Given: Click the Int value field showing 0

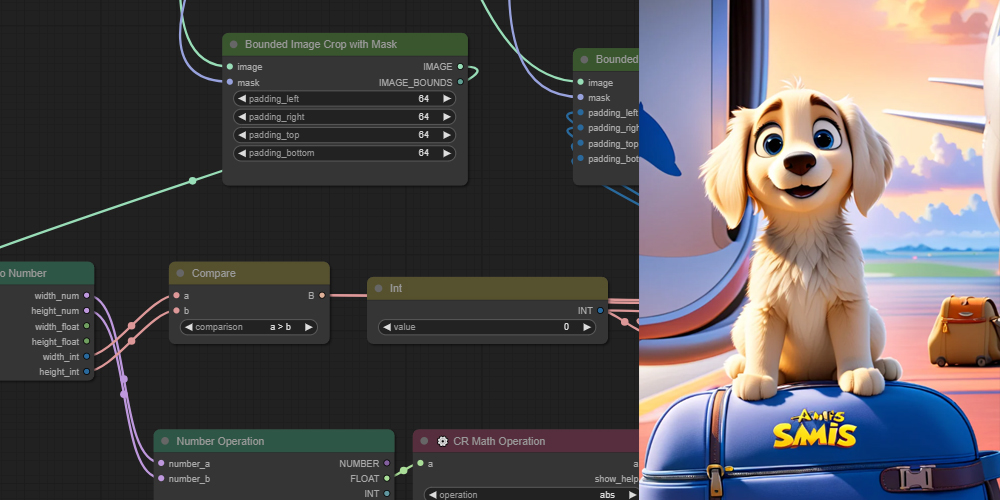Looking at the screenshot, I should pos(487,327).
